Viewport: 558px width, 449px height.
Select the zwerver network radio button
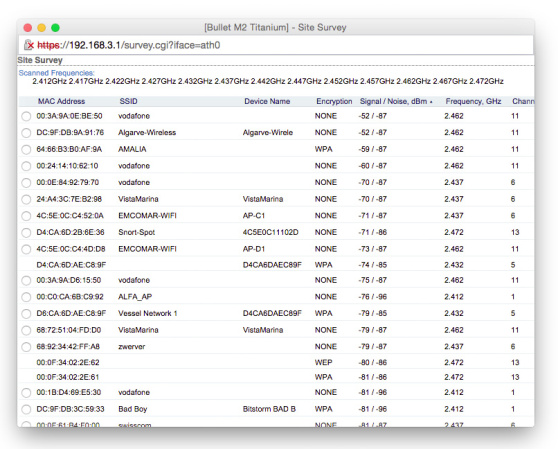point(26,347)
